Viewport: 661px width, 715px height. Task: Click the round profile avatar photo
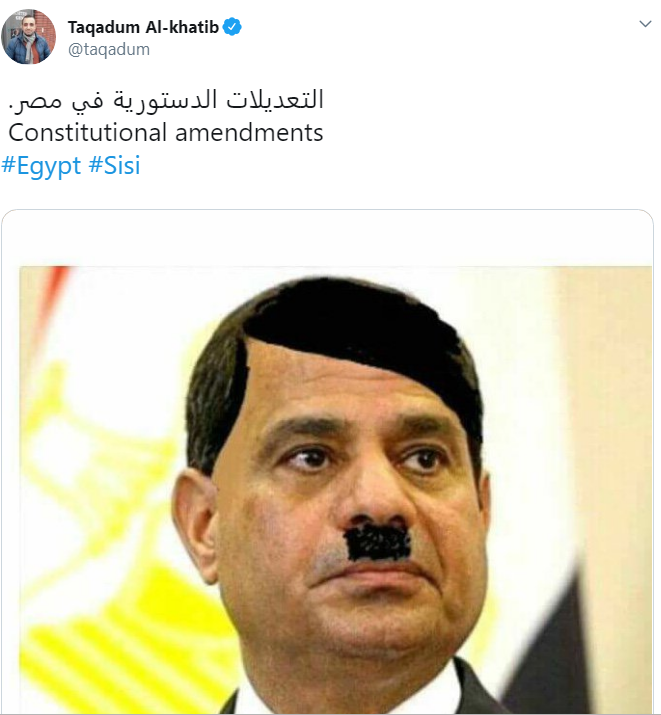click(29, 36)
